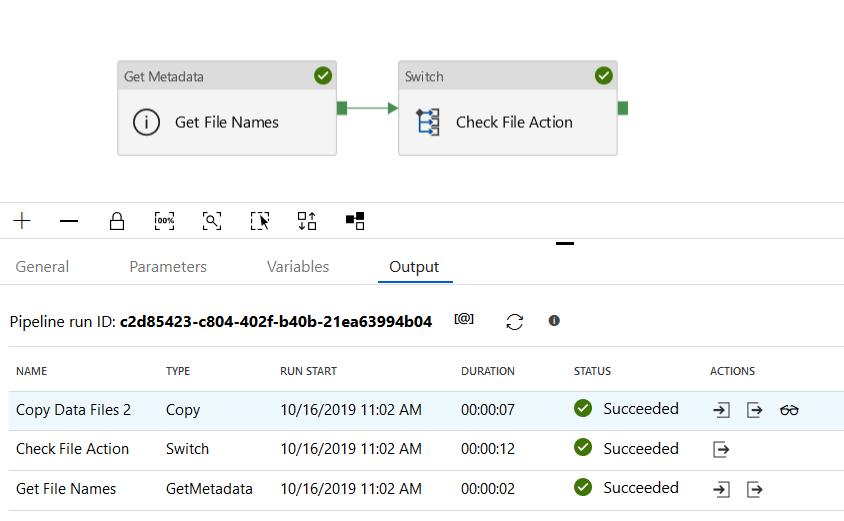Select the Check File Action switch node

[x=508, y=122]
